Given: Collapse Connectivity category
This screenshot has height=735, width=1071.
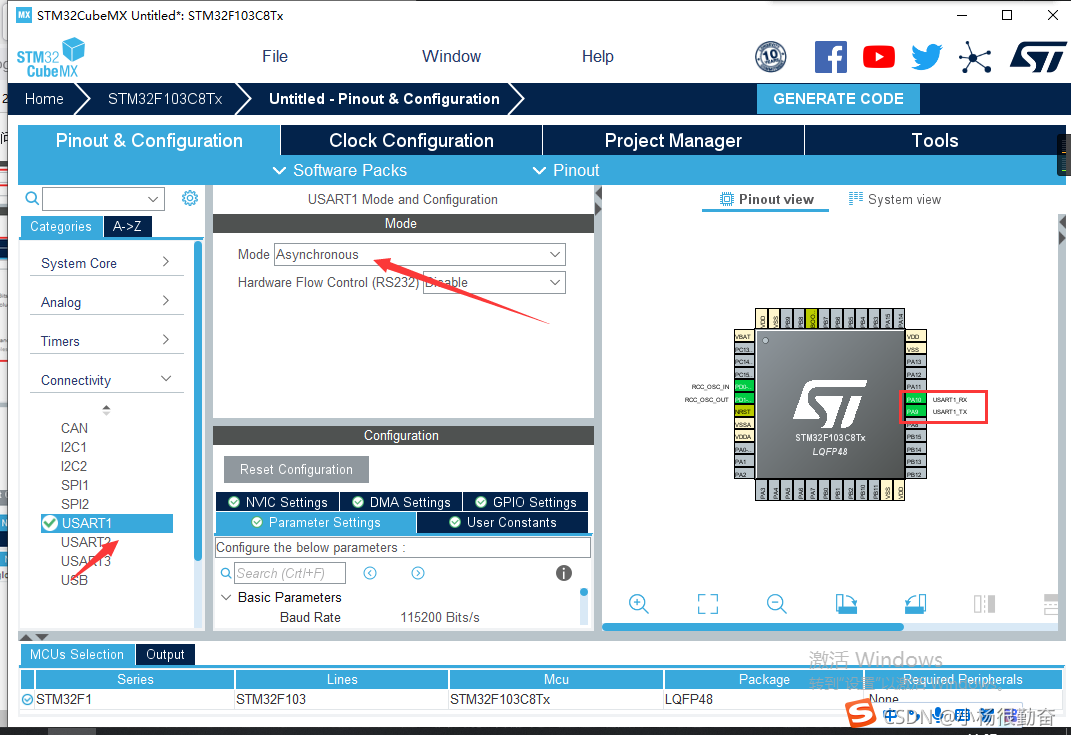Looking at the screenshot, I should coord(107,380).
